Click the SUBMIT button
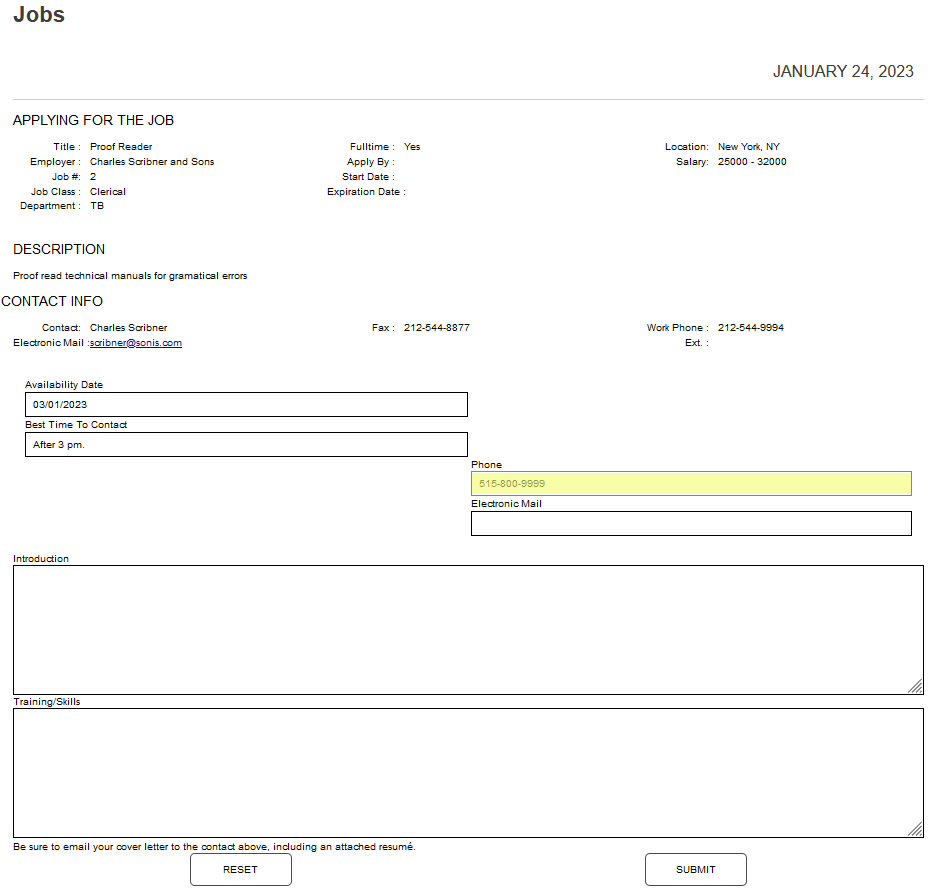 [x=695, y=869]
